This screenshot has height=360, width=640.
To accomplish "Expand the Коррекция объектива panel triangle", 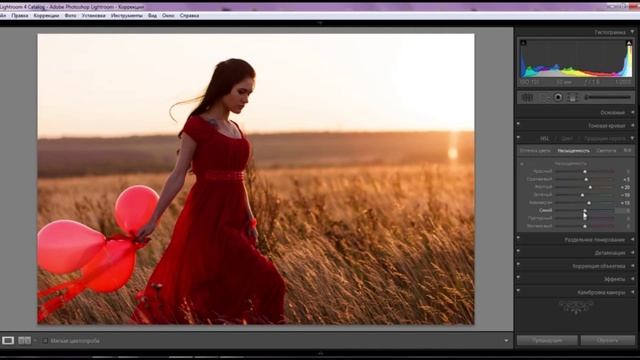I will 632,266.
